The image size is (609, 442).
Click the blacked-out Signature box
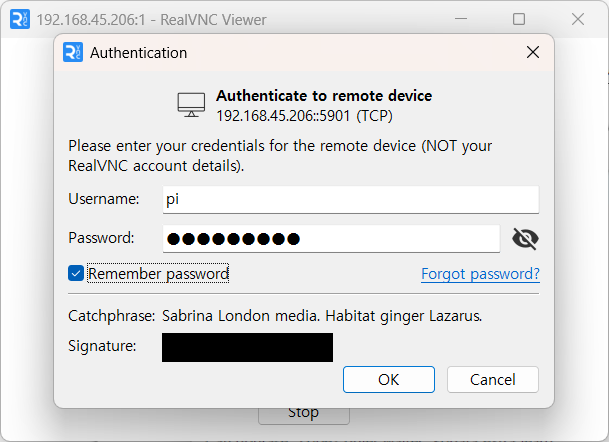tap(247, 347)
